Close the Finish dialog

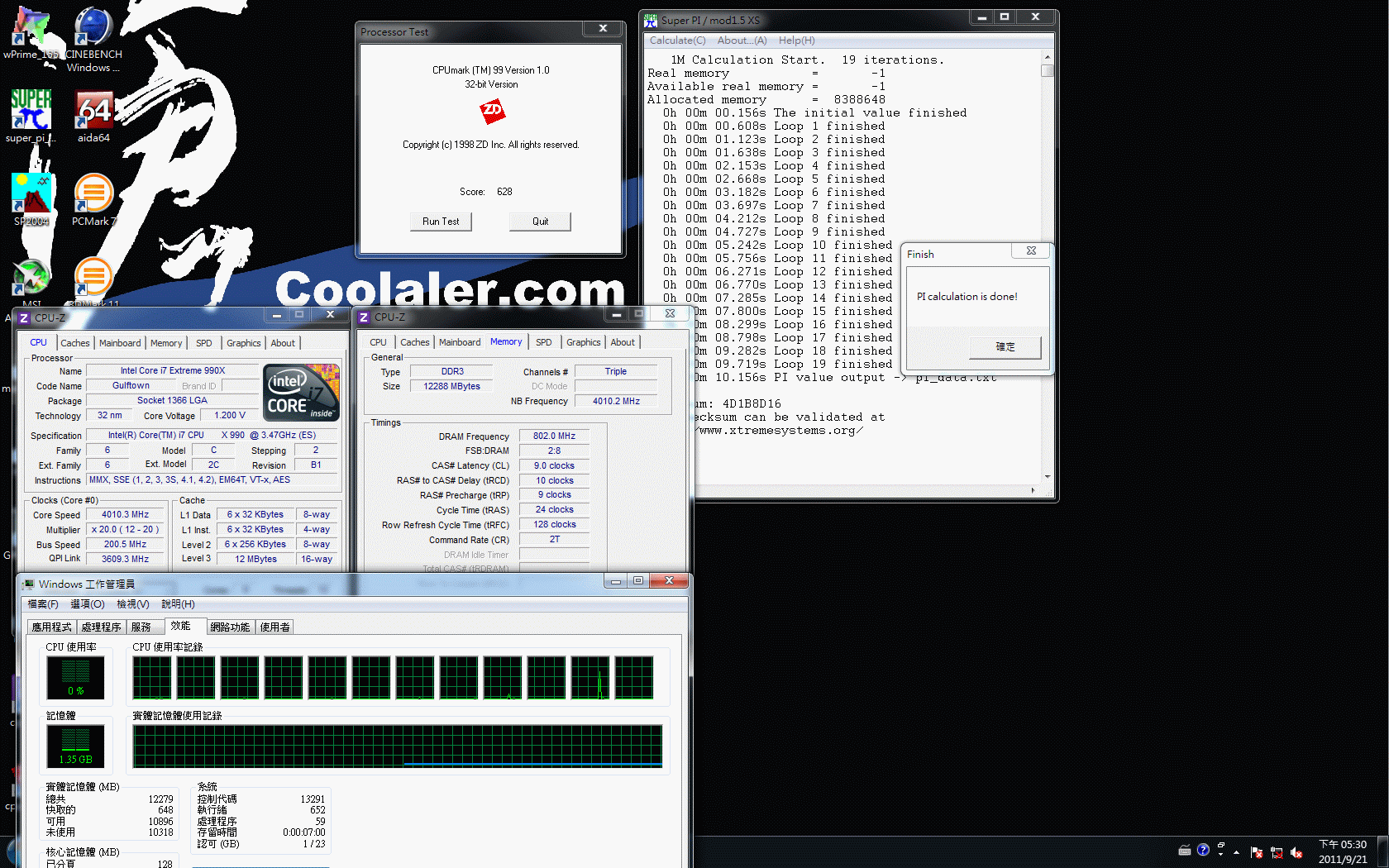(1031, 250)
